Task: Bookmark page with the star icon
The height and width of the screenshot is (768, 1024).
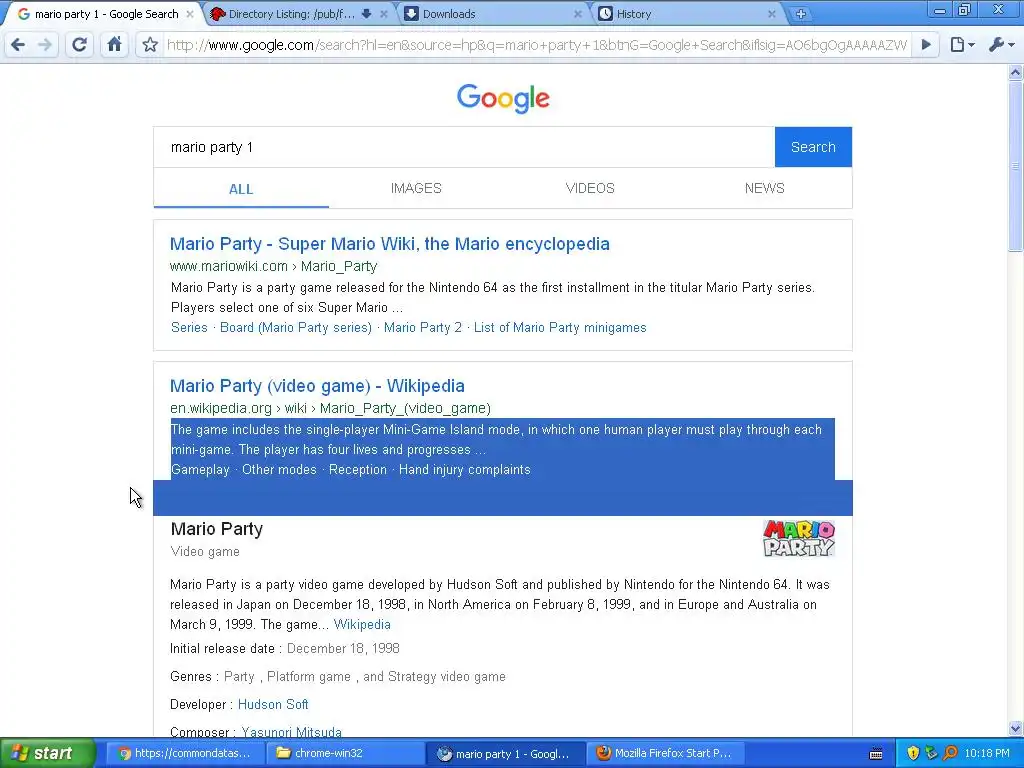Action: click(x=150, y=44)
